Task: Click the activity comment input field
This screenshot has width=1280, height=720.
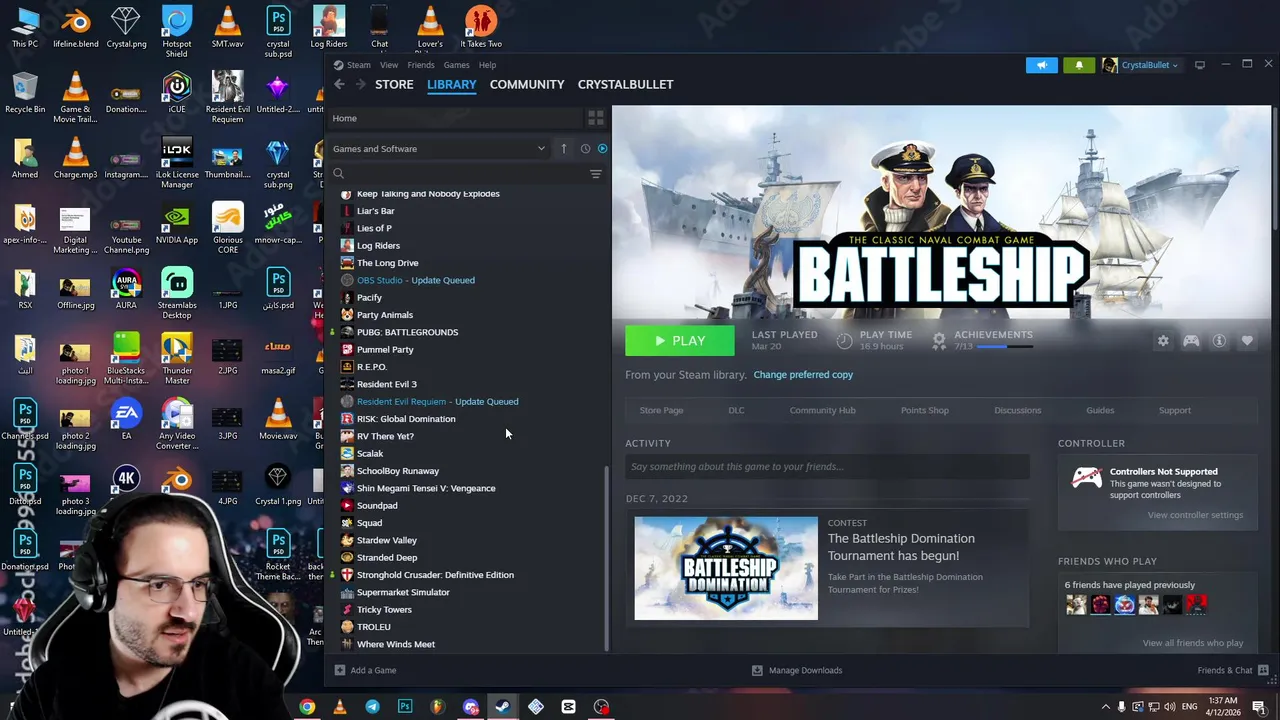Action: tap(827, 467)
